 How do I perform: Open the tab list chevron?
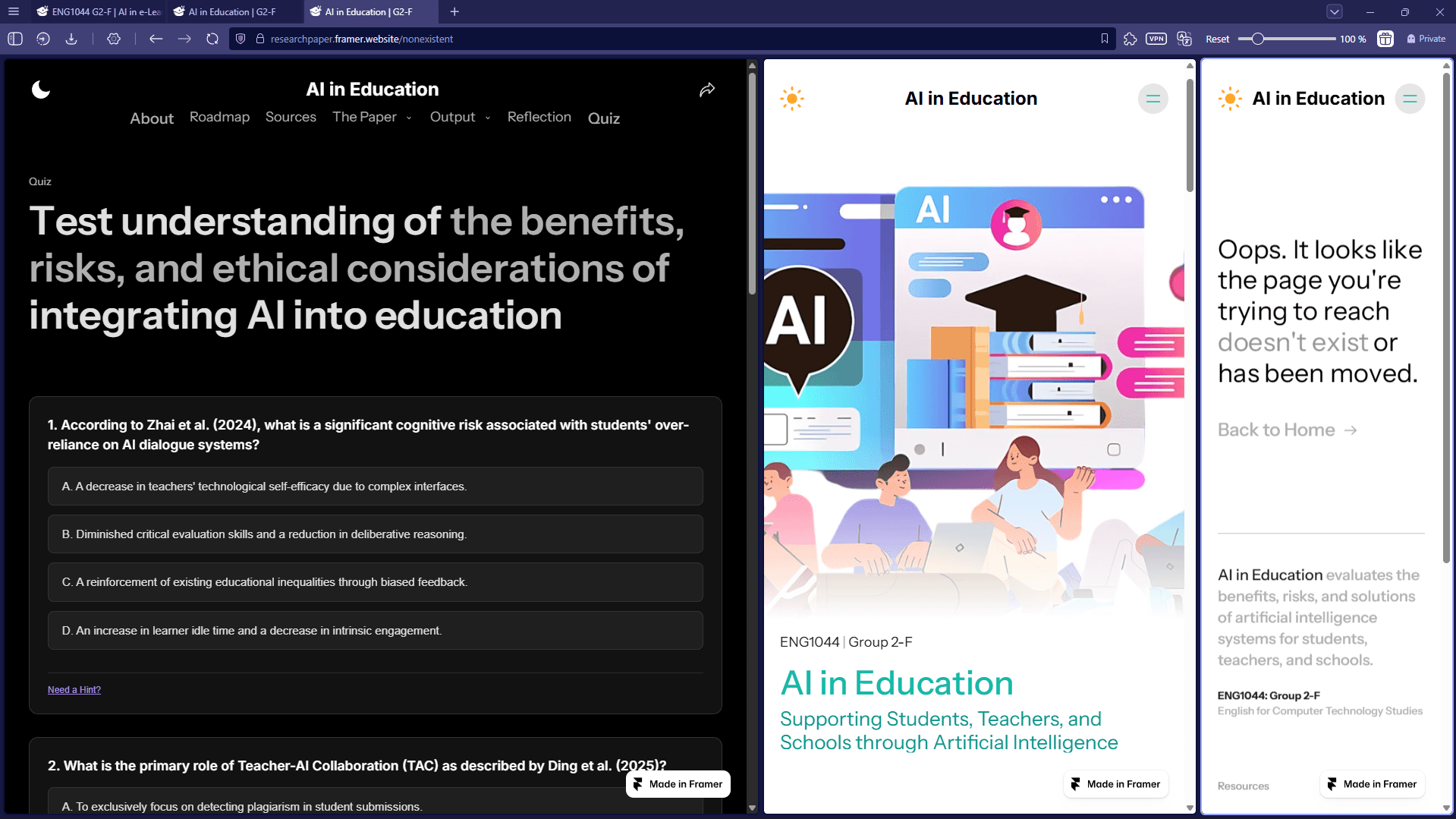(1335, 11)
